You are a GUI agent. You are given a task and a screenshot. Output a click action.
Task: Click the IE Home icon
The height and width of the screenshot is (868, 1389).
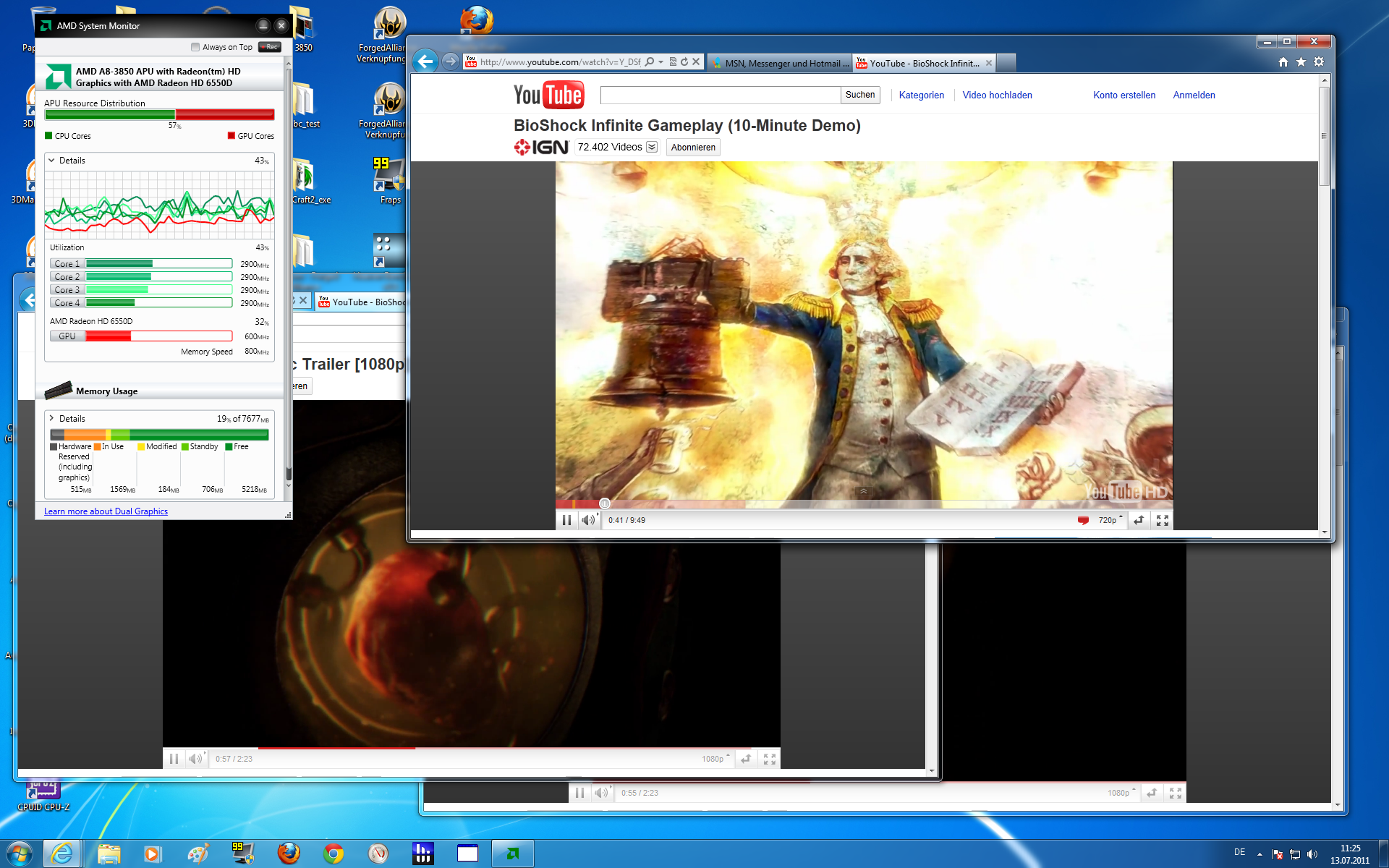[x=1283, y=62]
